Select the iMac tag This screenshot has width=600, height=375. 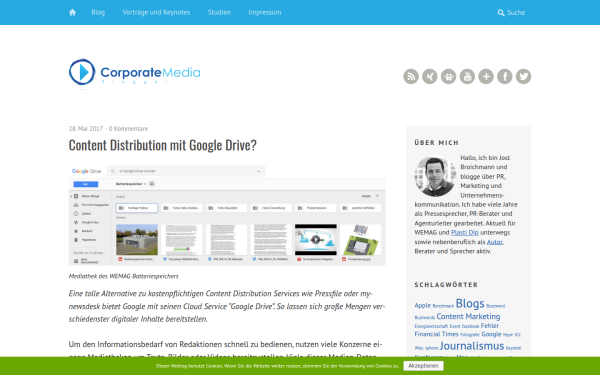pos(419,348)
